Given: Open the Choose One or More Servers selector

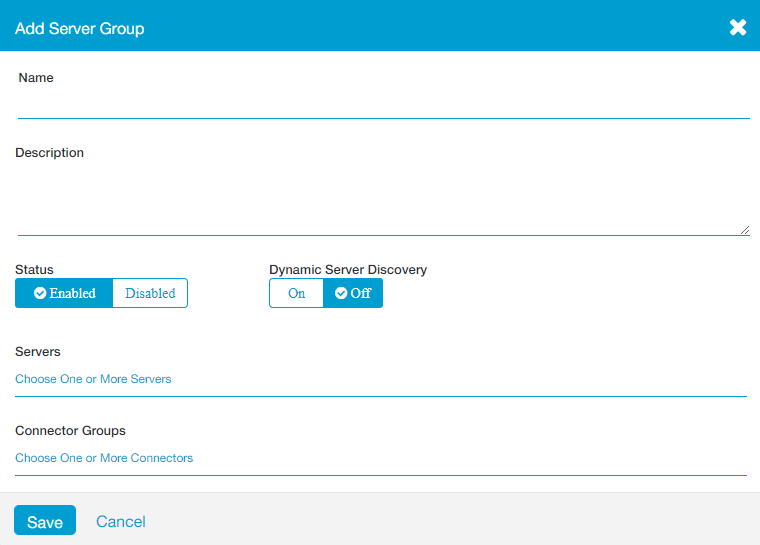Looking at the screenshot, I should 93,379.
